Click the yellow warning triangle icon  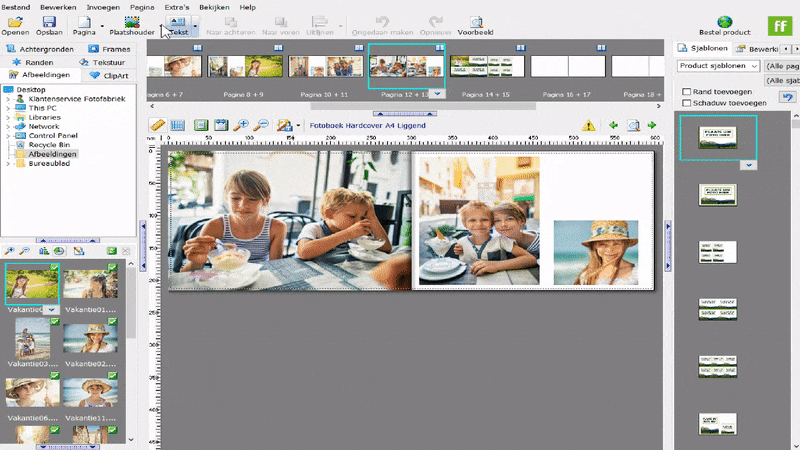pyautogui.click(x=589, y=125)
